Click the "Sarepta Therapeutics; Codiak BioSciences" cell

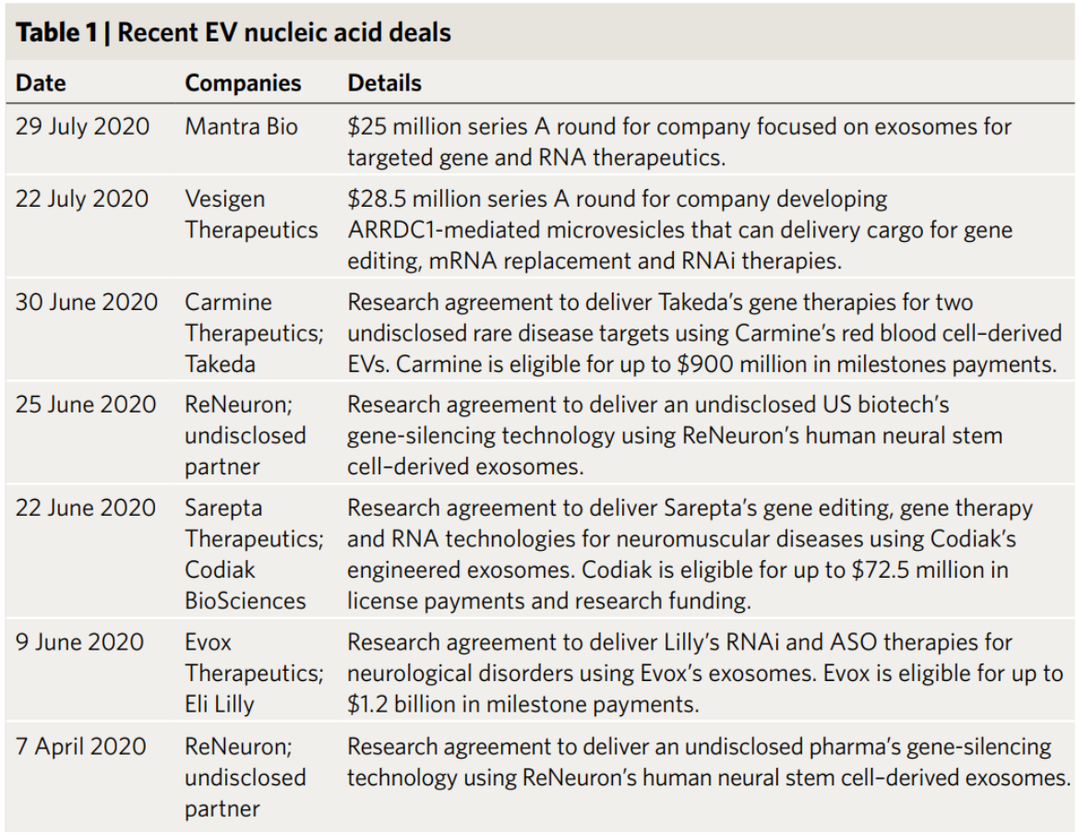coord(253,554)
